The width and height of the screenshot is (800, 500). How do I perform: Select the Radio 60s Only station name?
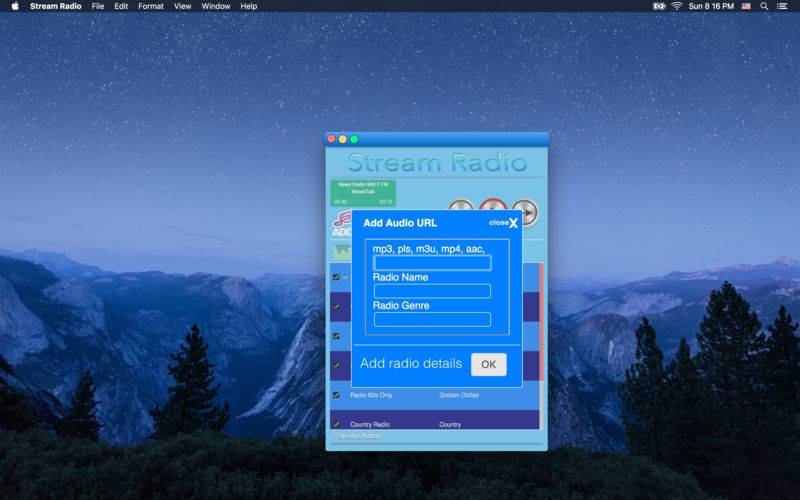[371, 395]
